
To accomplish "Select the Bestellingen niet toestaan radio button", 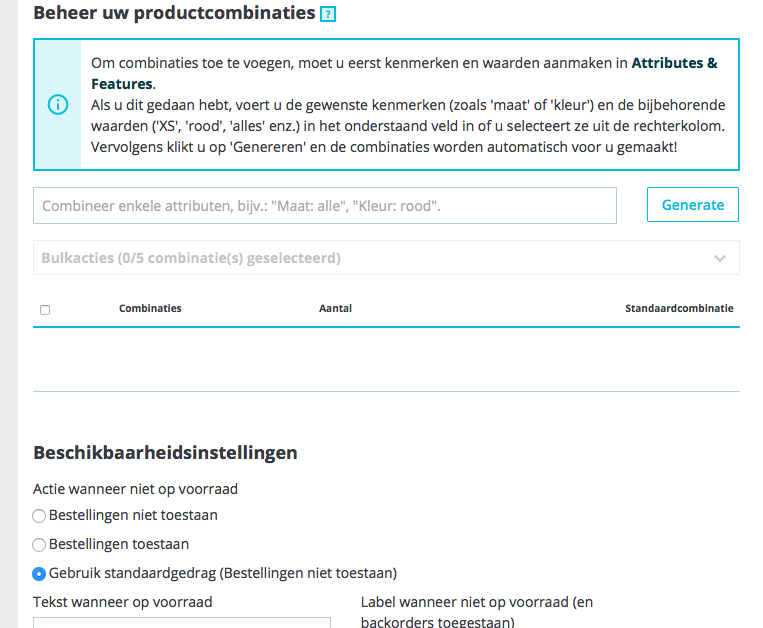I will [39, 516].
